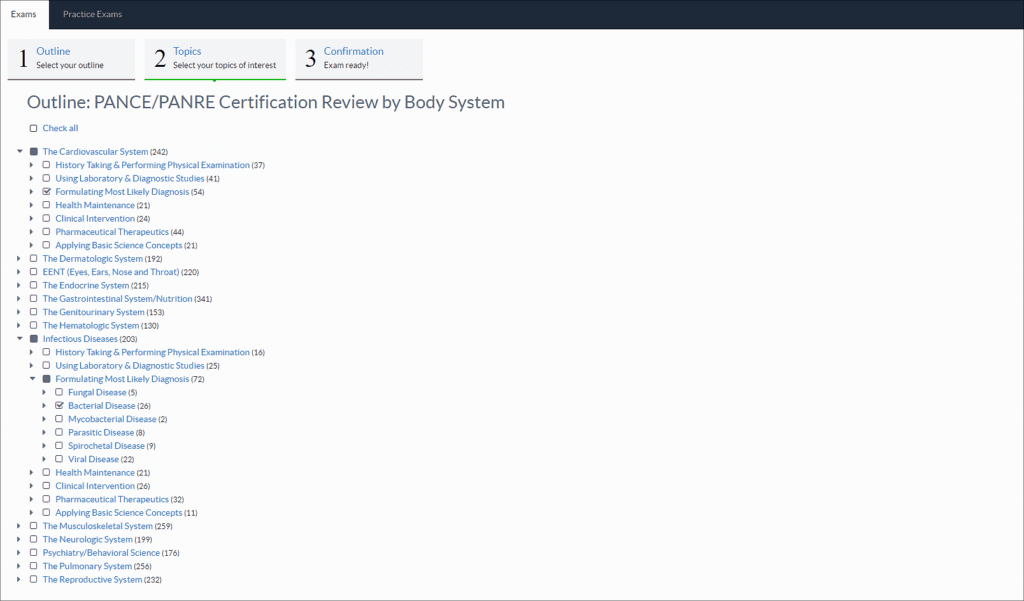Expand Pharmaceutical Therapeutics (44) node
The width and height of the screenshot is (1024, 601).
31,232
